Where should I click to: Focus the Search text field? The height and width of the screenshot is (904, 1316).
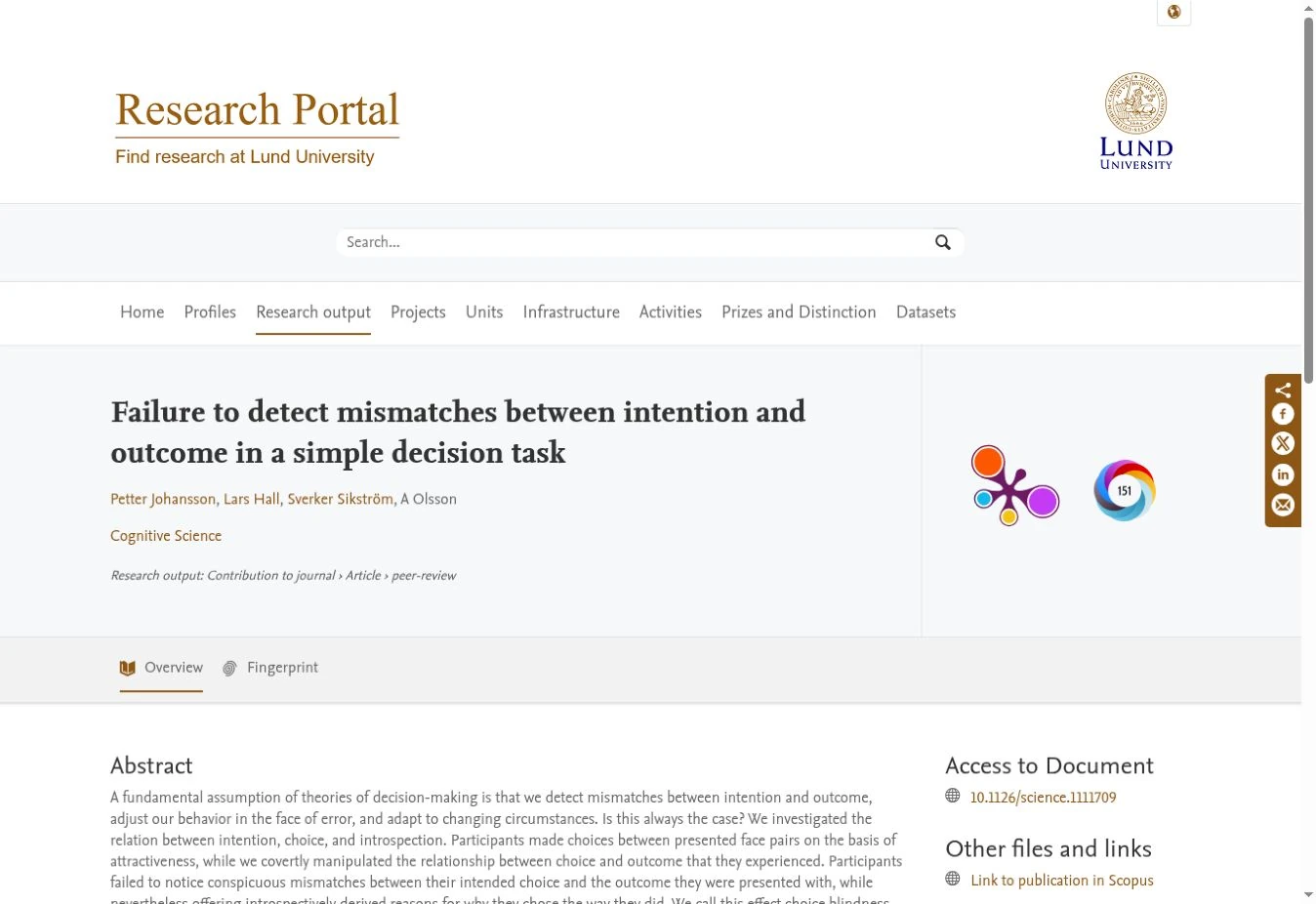click(633, 242)
